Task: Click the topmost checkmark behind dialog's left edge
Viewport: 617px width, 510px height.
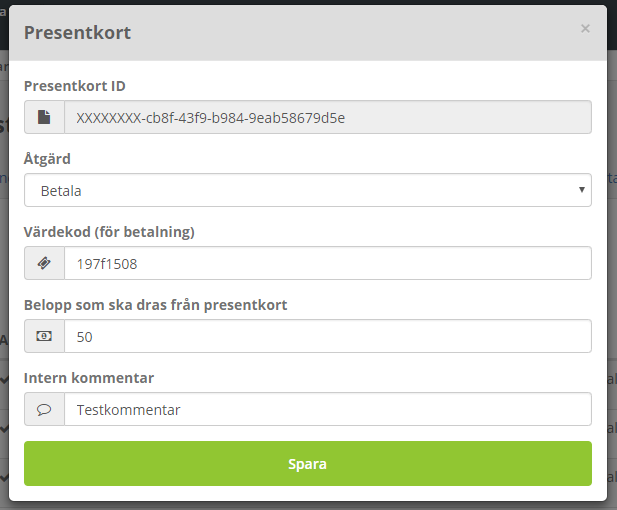Action: (x=4, y=380)
